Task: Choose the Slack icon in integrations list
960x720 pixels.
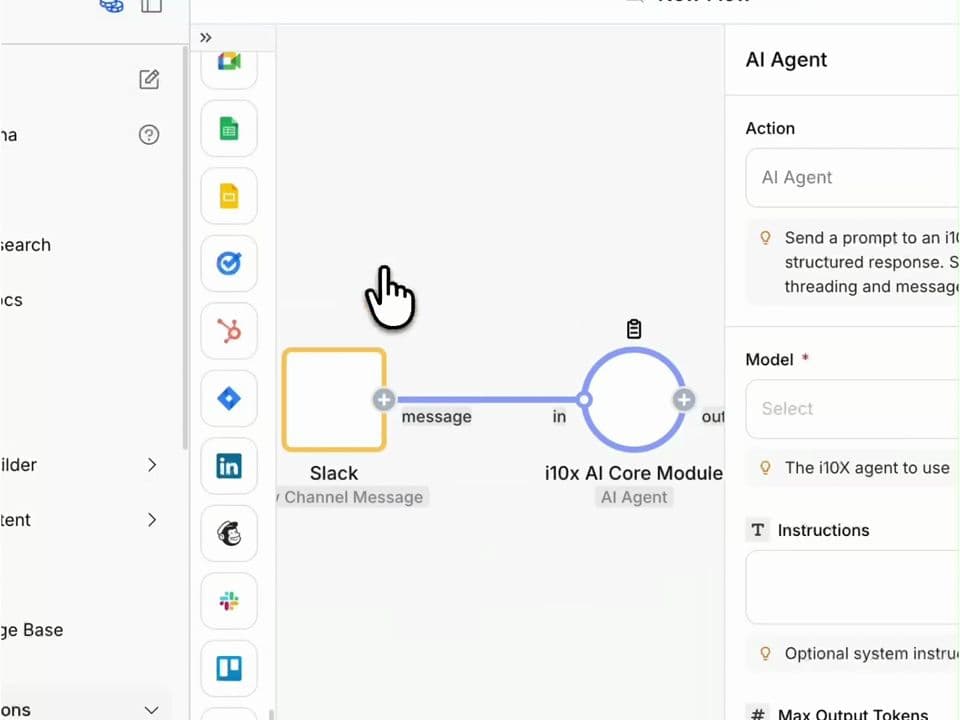Action: click(229, 601)
